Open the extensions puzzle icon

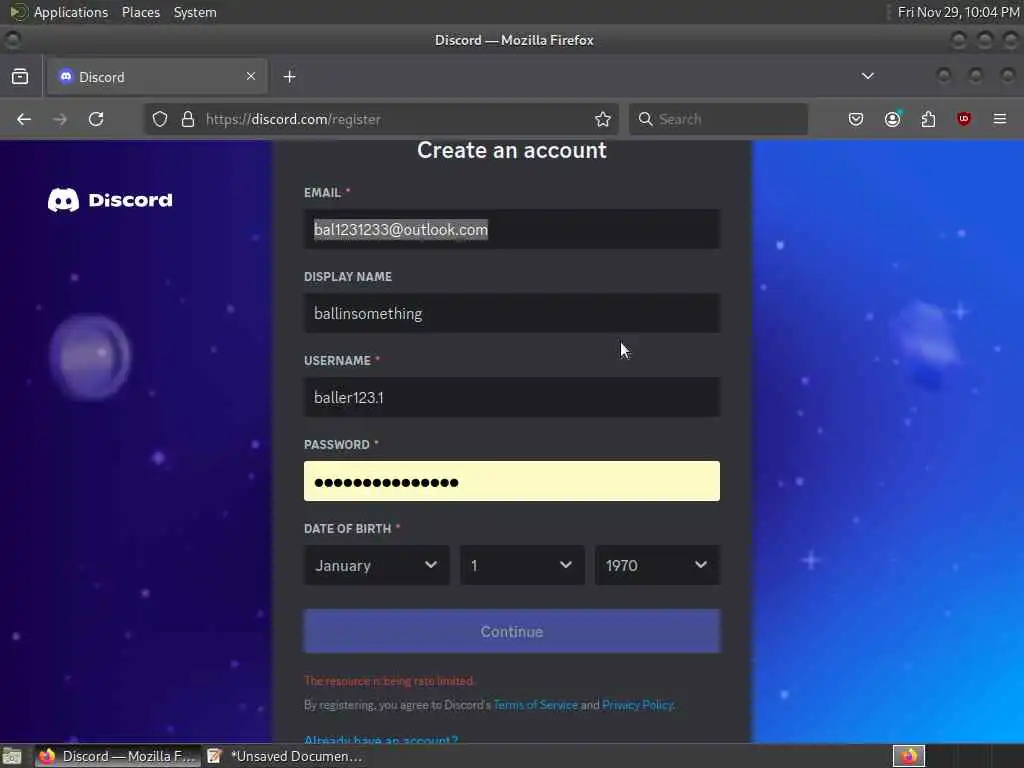[928, 120]
